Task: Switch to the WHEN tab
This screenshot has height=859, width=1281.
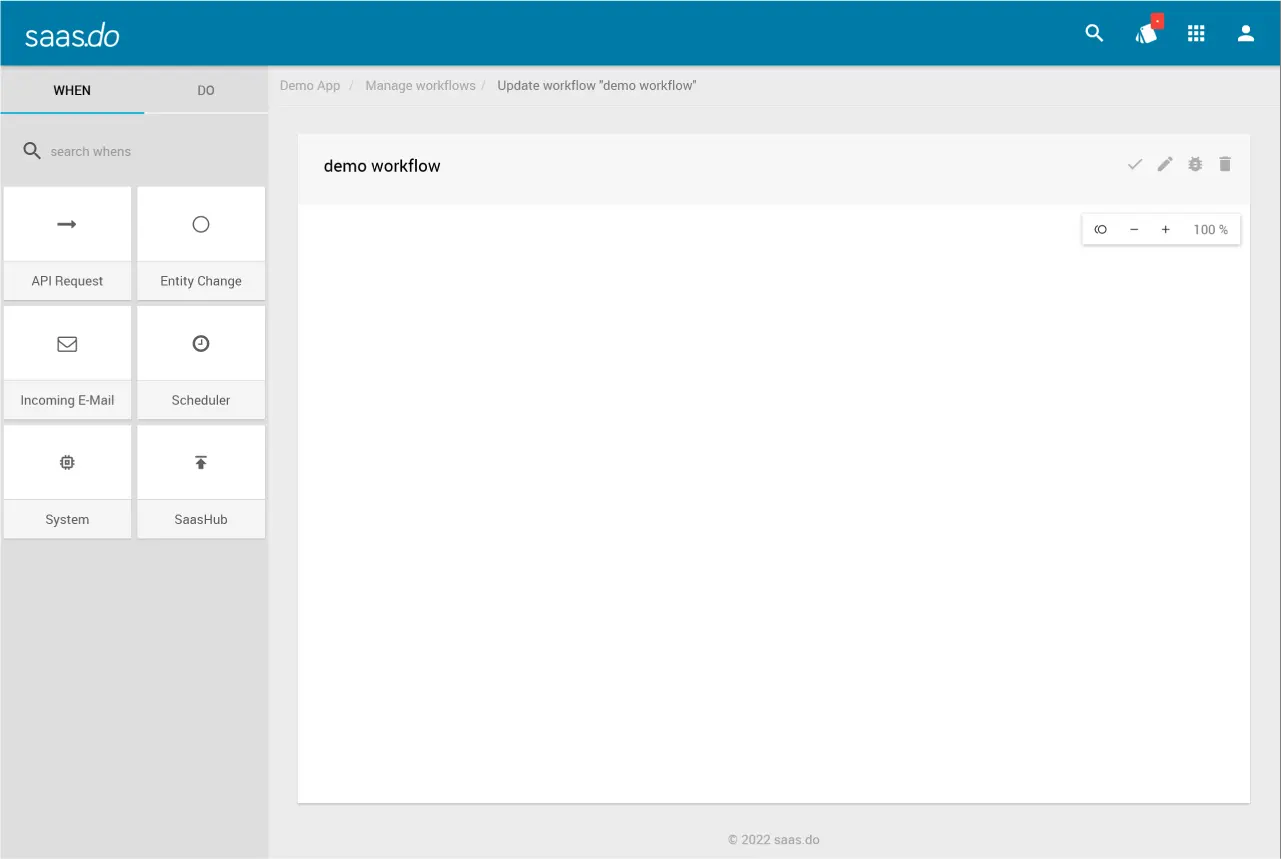Action: pos(72,90)
